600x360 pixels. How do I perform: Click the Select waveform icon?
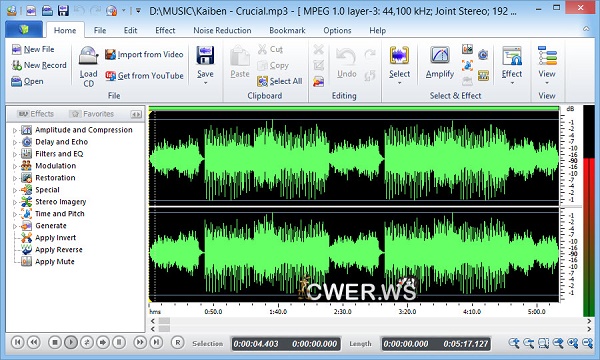(x=399, y=55)
